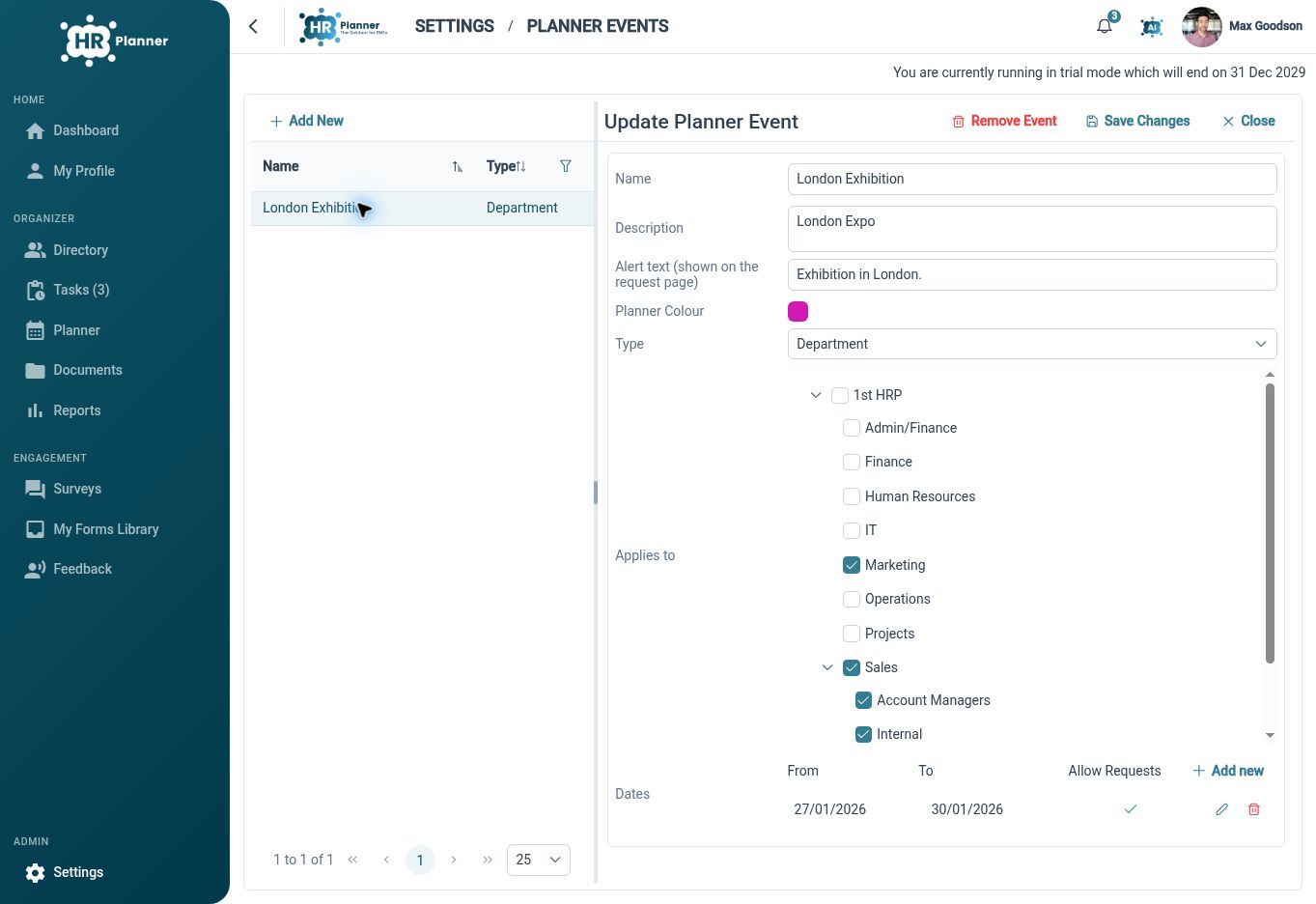Collapse the Sales tree node
Screen dimensions: 1316x904
(x=827, y=667)
